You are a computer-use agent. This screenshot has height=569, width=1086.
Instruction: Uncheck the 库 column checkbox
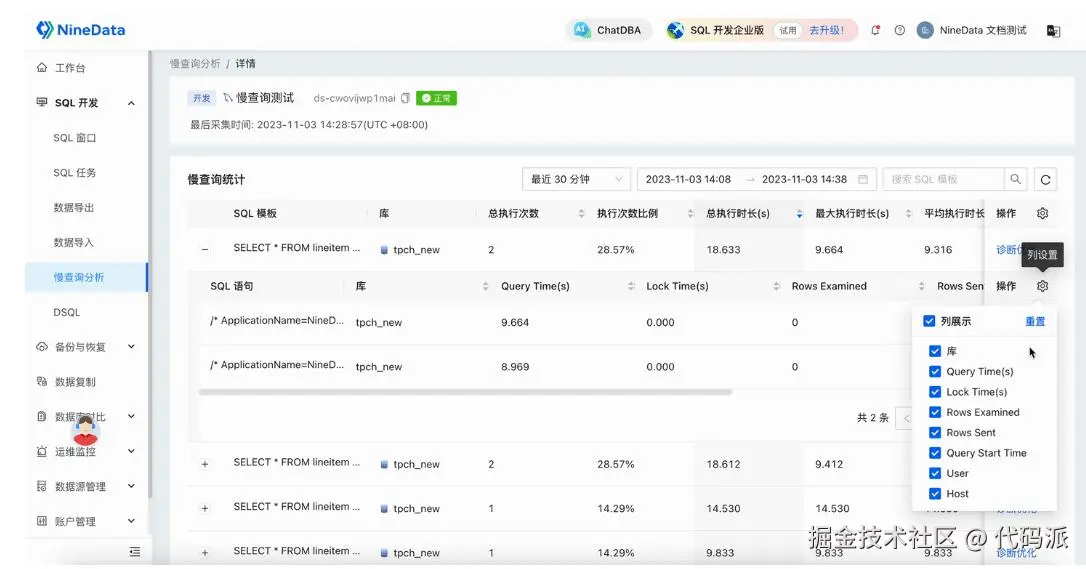[x=935, y=351]
